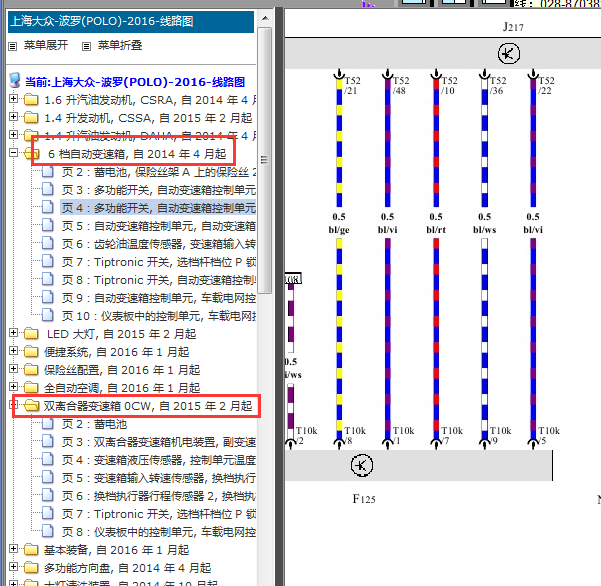This screenshot has height=586, width=601.
Task: Open 页 2 : 蓄电池, 保险丝架 A page
Action: click(x=159, y=172)
